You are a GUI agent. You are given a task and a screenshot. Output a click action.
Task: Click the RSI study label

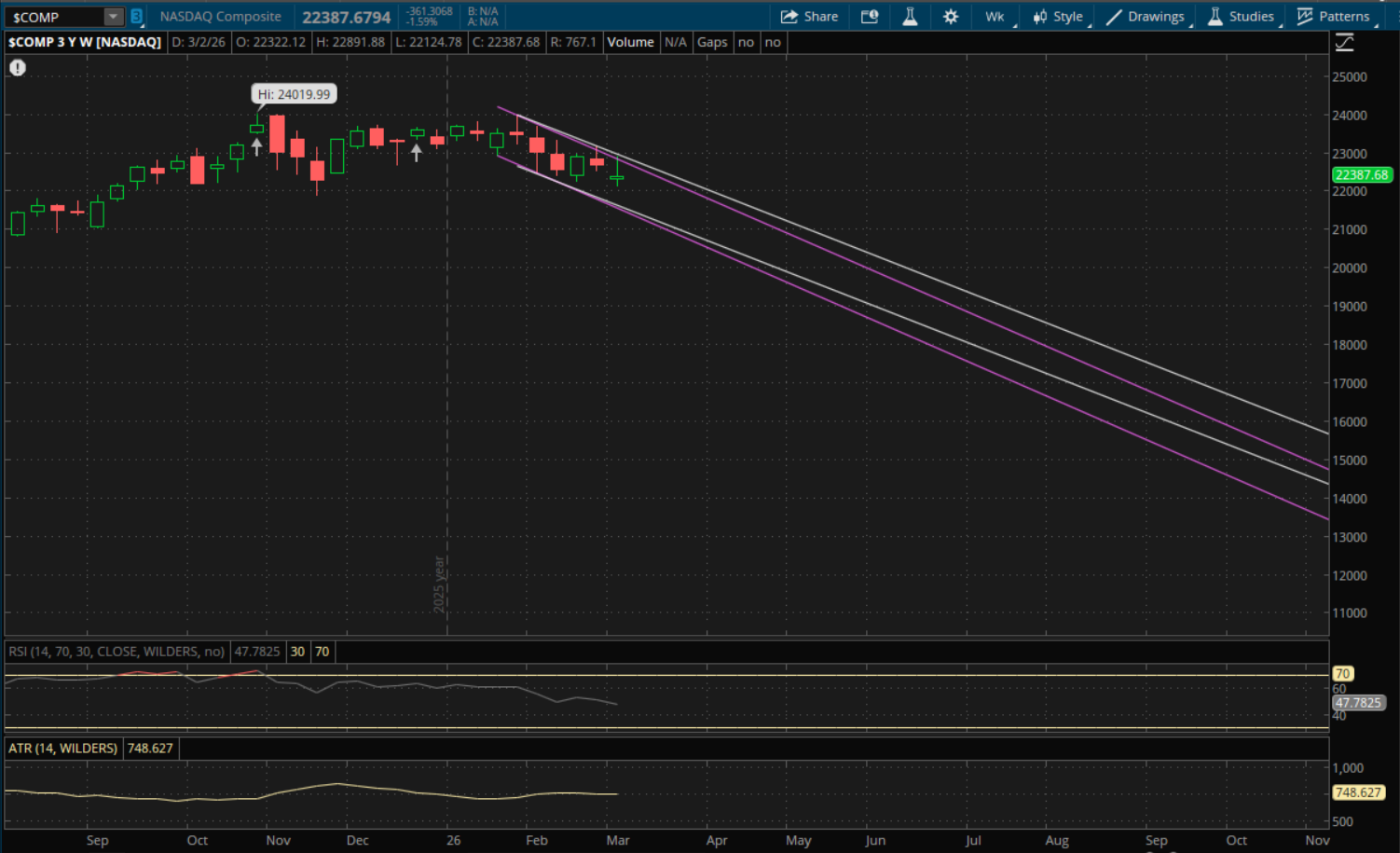(x=116, y=652)
